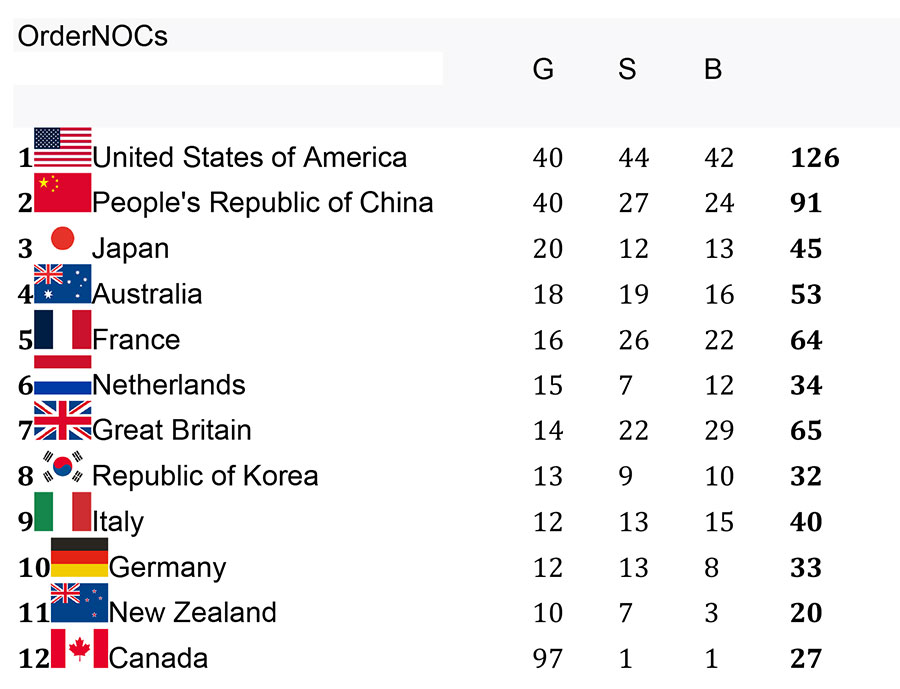Image resolution: width=900 pixels, height=689 pixels.
Task: Select the B bronze column header
Action: [x=713, y=69]
